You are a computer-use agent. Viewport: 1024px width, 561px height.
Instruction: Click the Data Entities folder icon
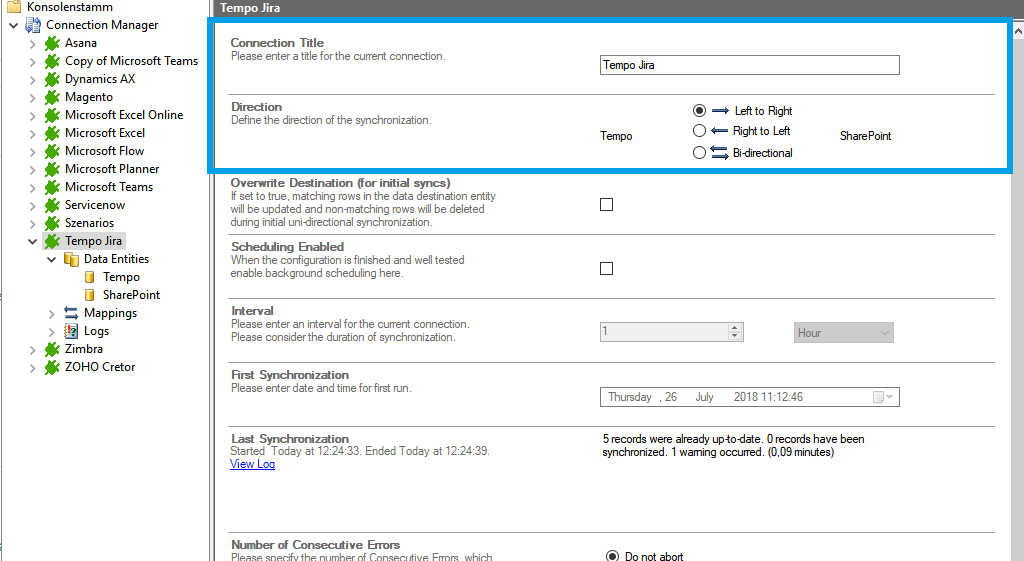[x=71, y=259]
